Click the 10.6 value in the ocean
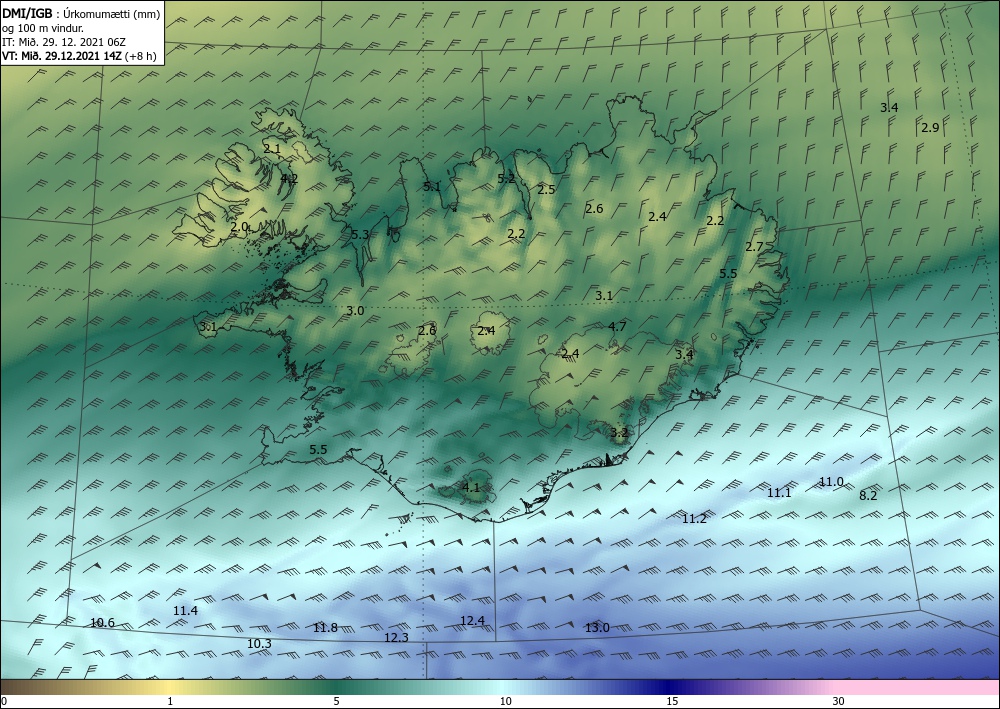 [x=102, y=623]
